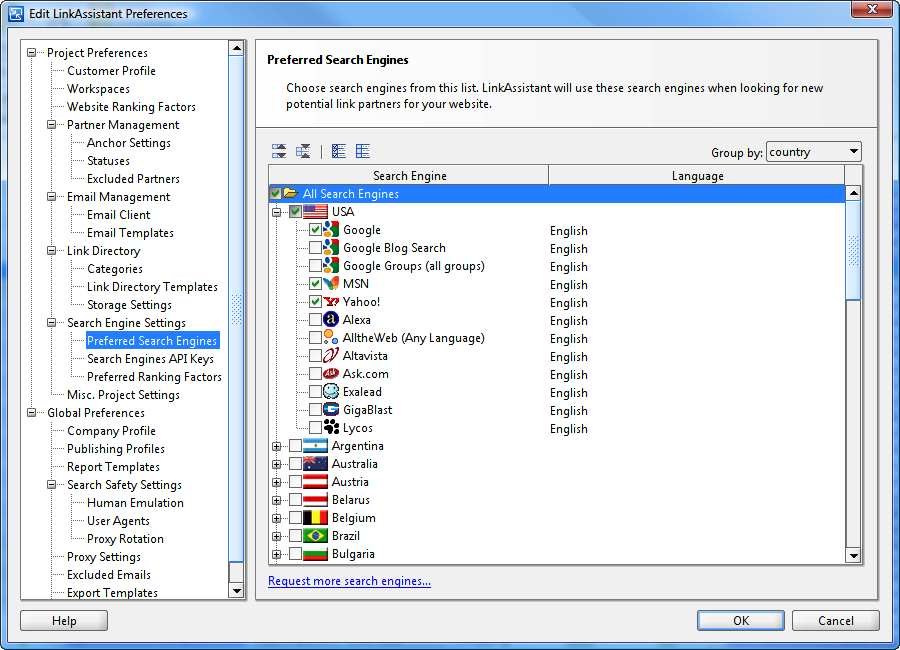Click the Google Blog Search logo icon

pos(331,247)
